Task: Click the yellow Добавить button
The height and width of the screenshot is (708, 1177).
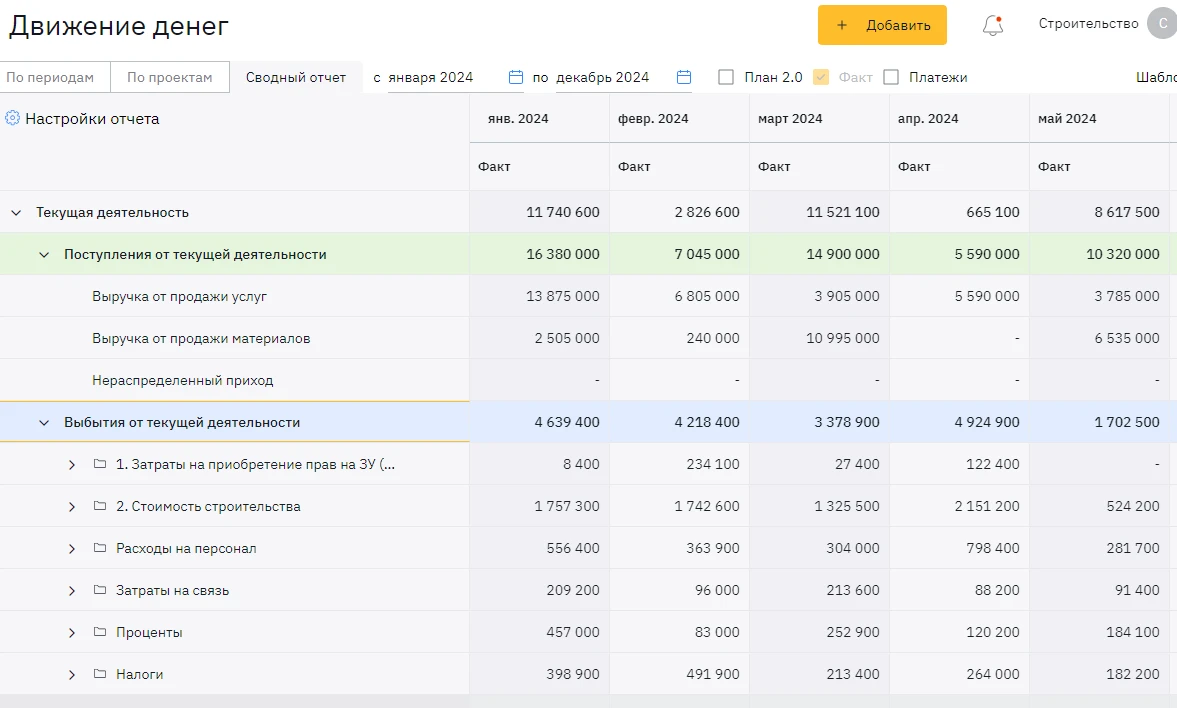Action: pyautogui.click(x=882, y=25)
